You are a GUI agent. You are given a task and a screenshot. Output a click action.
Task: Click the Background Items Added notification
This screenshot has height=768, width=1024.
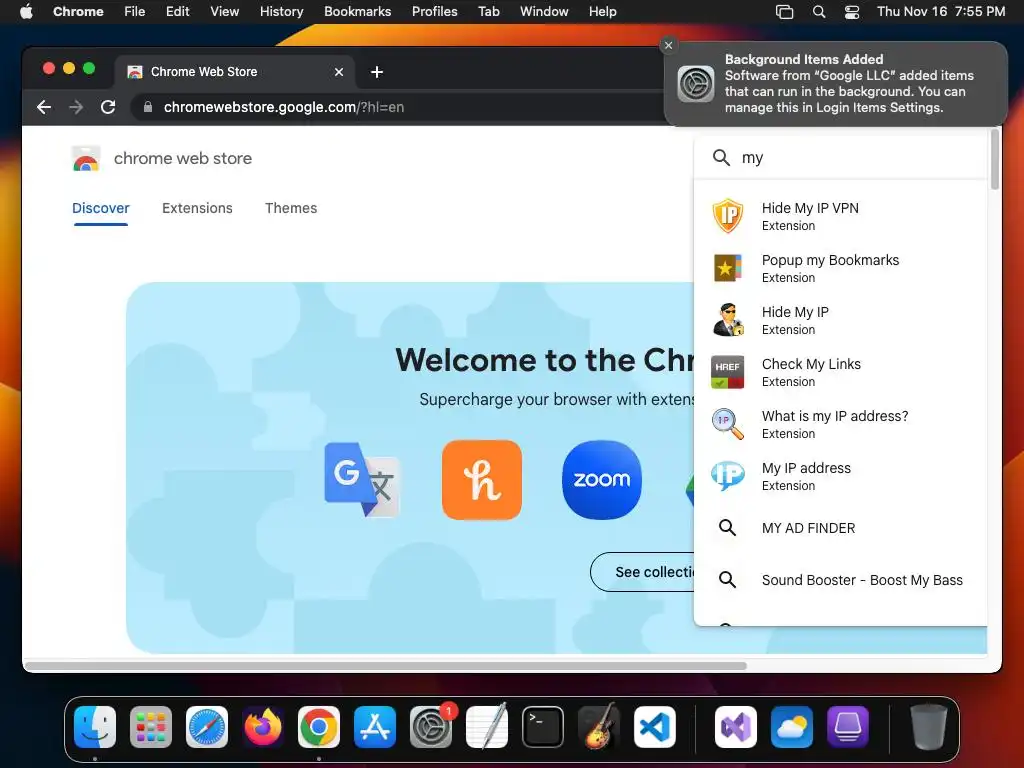[x=835, y=84]
